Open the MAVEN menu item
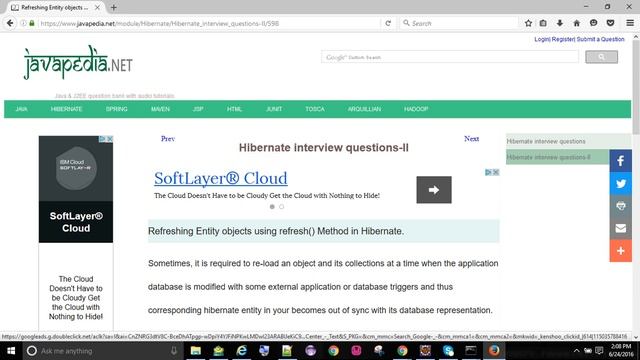The height and width of the screenshot is (360, 640). (x=160, y=109)
